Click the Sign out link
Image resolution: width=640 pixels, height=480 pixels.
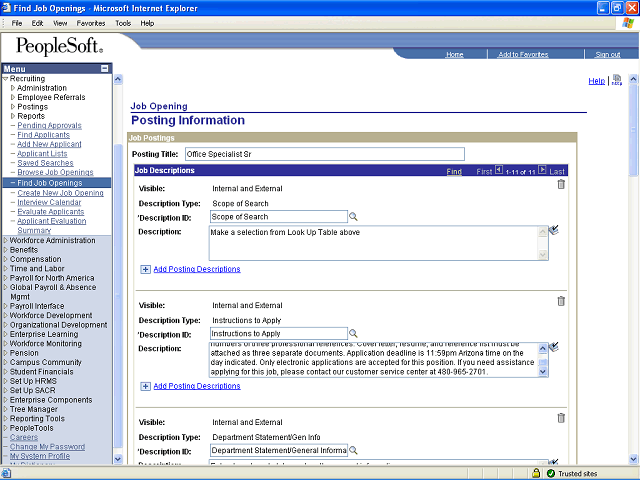point(607,54)
